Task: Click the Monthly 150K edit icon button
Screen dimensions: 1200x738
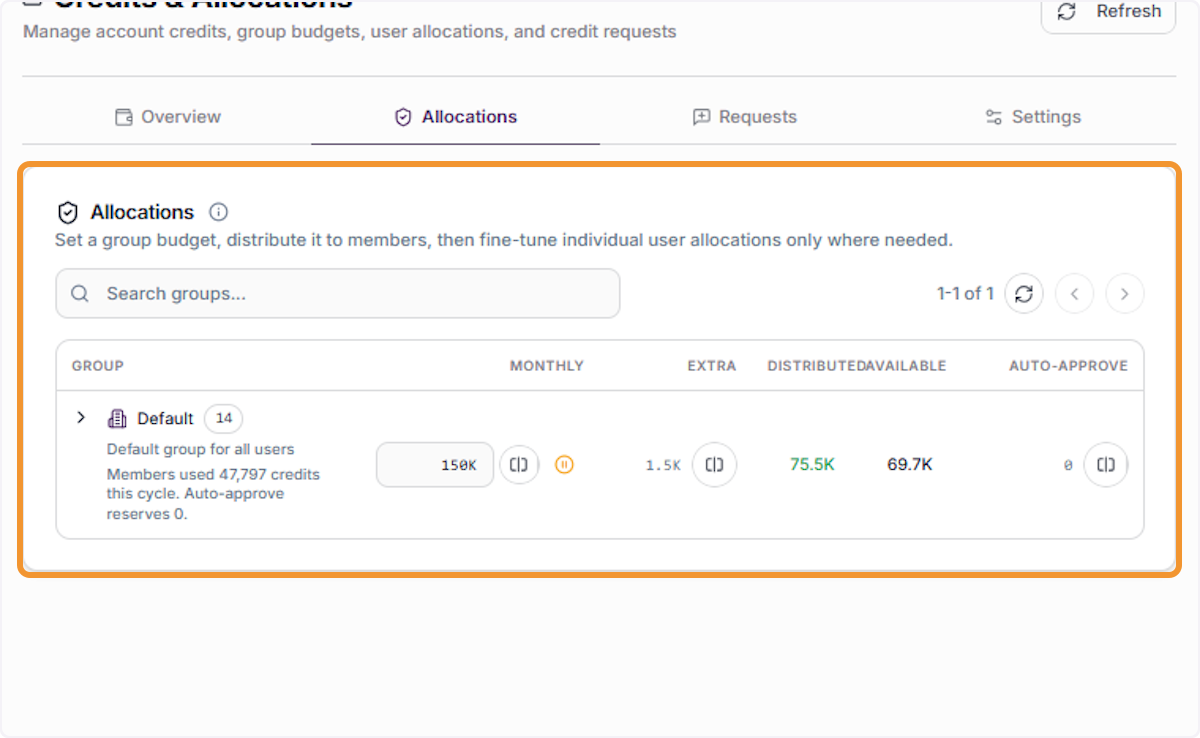Action: pyautogui.click(x=519, y=465)
